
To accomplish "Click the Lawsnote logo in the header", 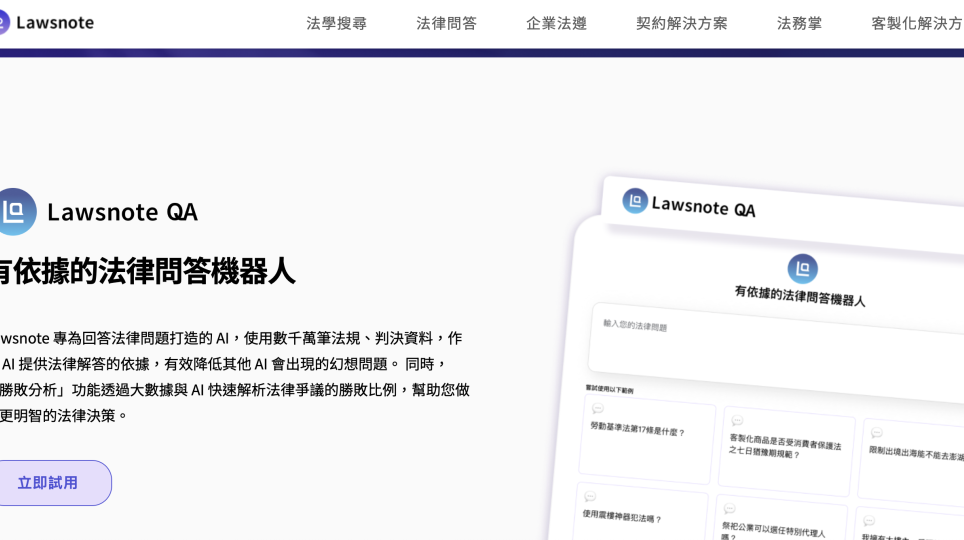I will point(48,22).
